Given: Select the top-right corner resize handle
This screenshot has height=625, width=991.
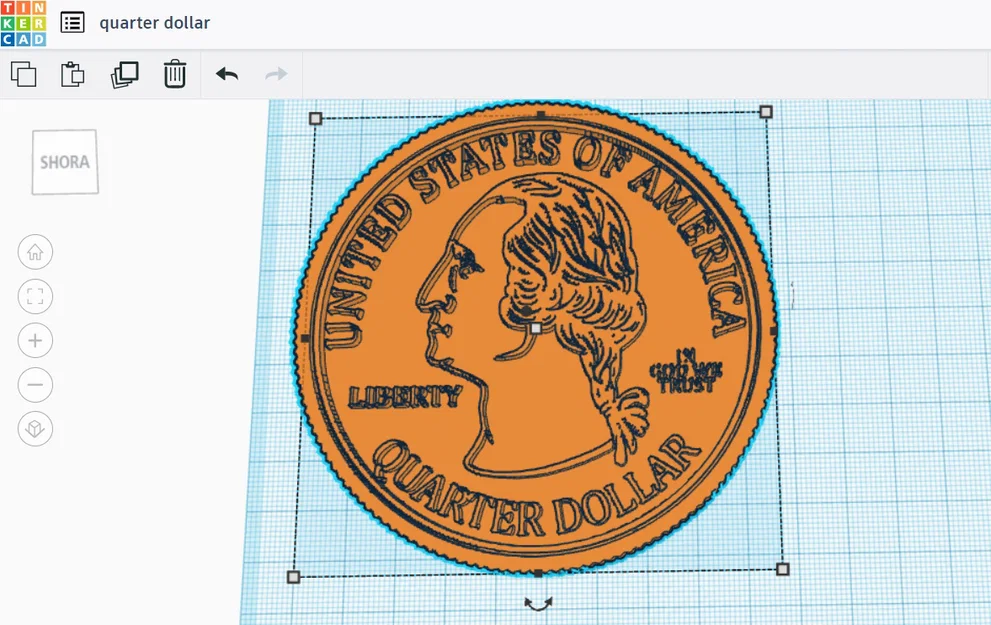Looking at the screenshot, I should [x=766, y=112].
